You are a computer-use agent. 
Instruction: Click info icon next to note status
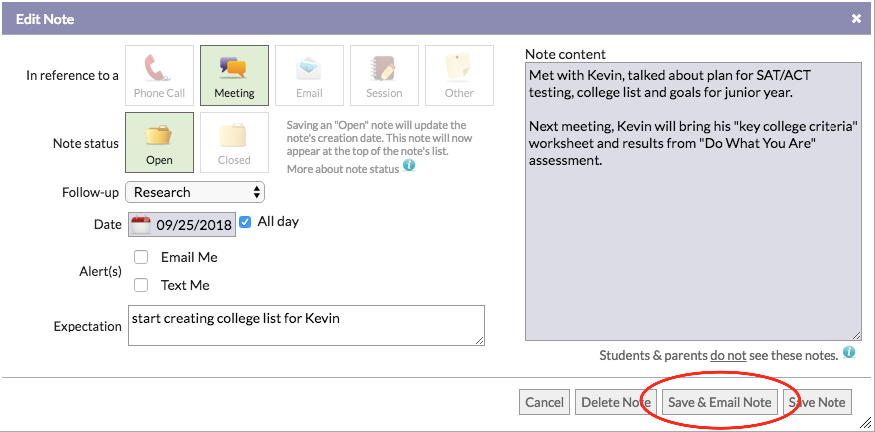pyautogui.click(x=409, y=165)
